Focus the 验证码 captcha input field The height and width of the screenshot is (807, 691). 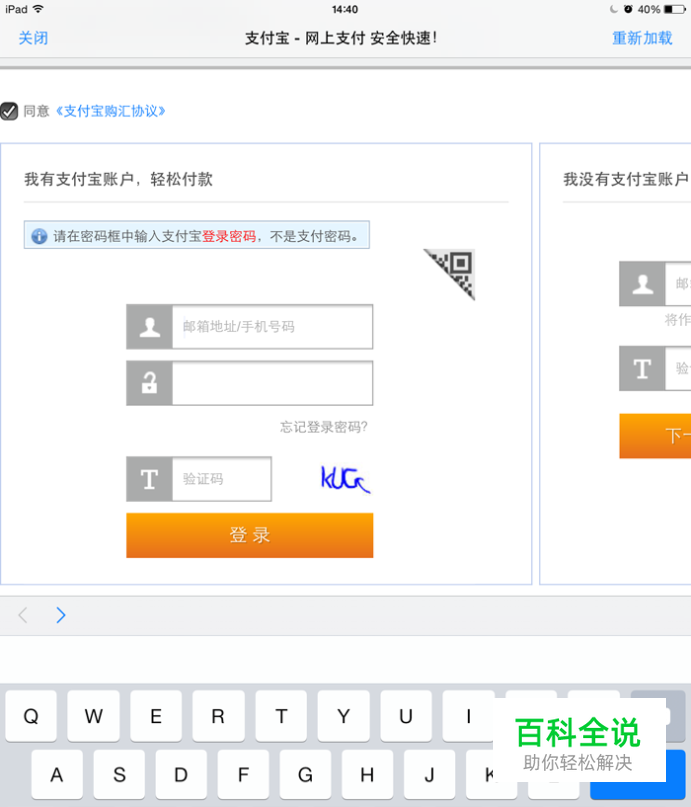[x=222, y=479]
